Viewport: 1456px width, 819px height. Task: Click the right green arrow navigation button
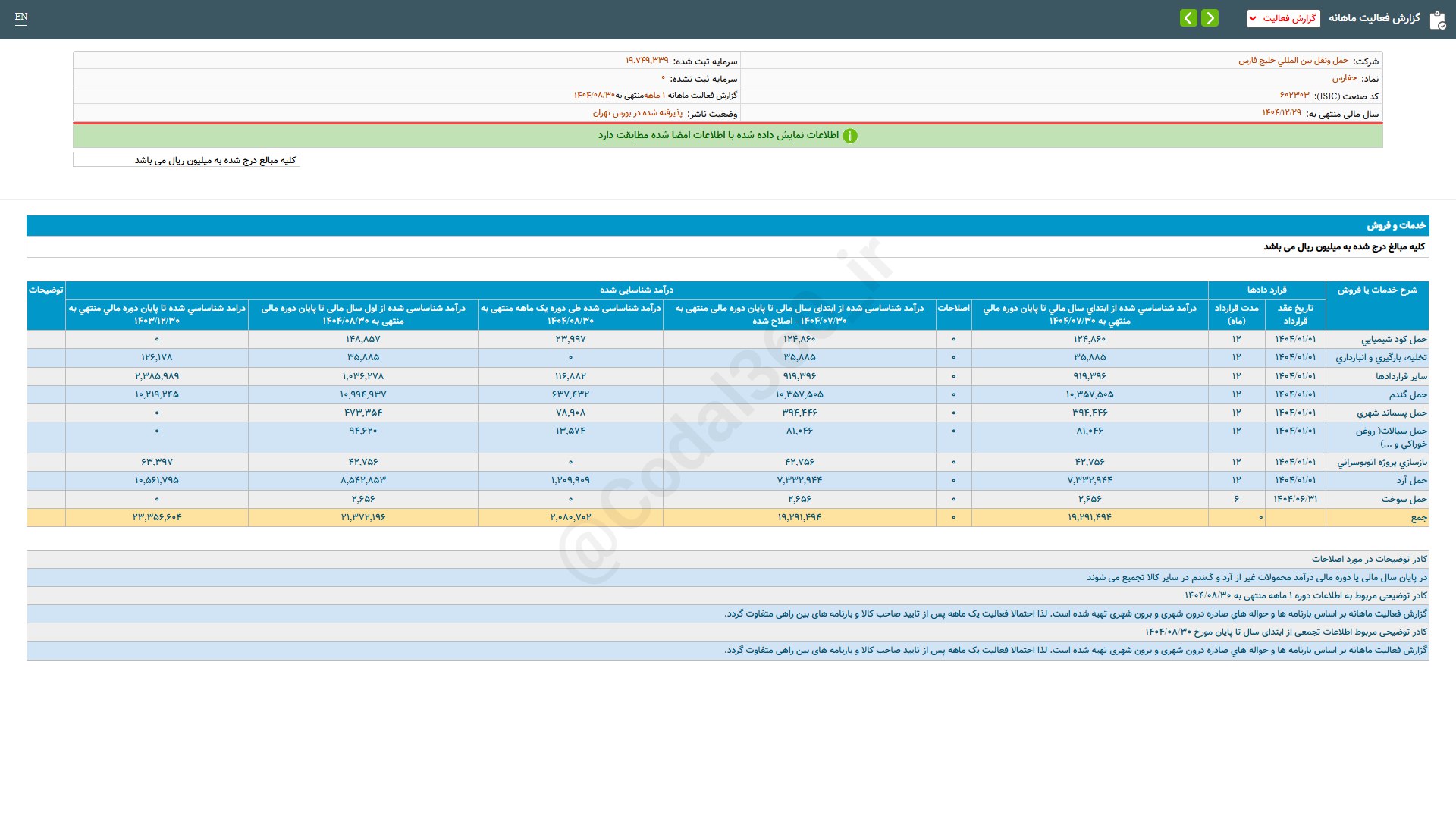(x=1210, y=17)
